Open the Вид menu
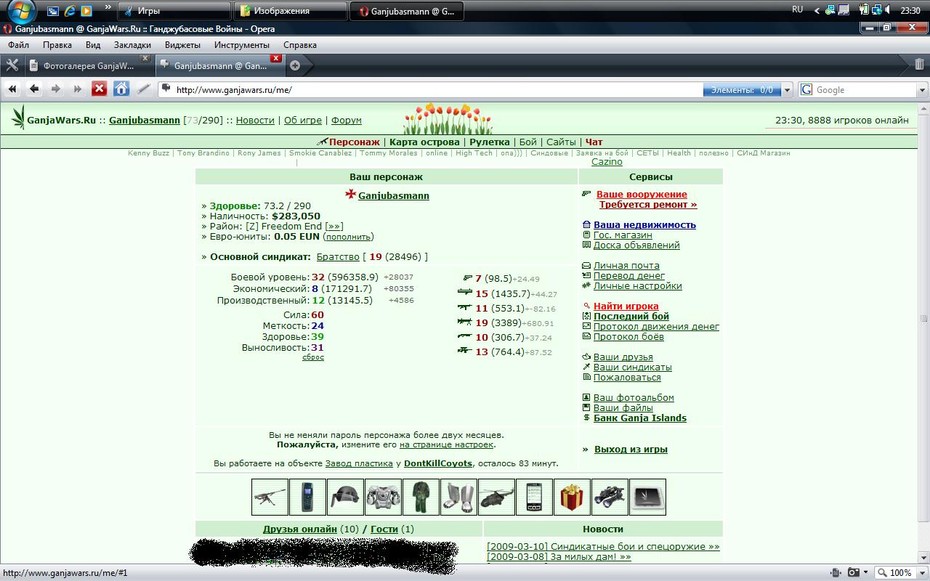Viewport: 930px width, 581px height. tap(93, 45)
